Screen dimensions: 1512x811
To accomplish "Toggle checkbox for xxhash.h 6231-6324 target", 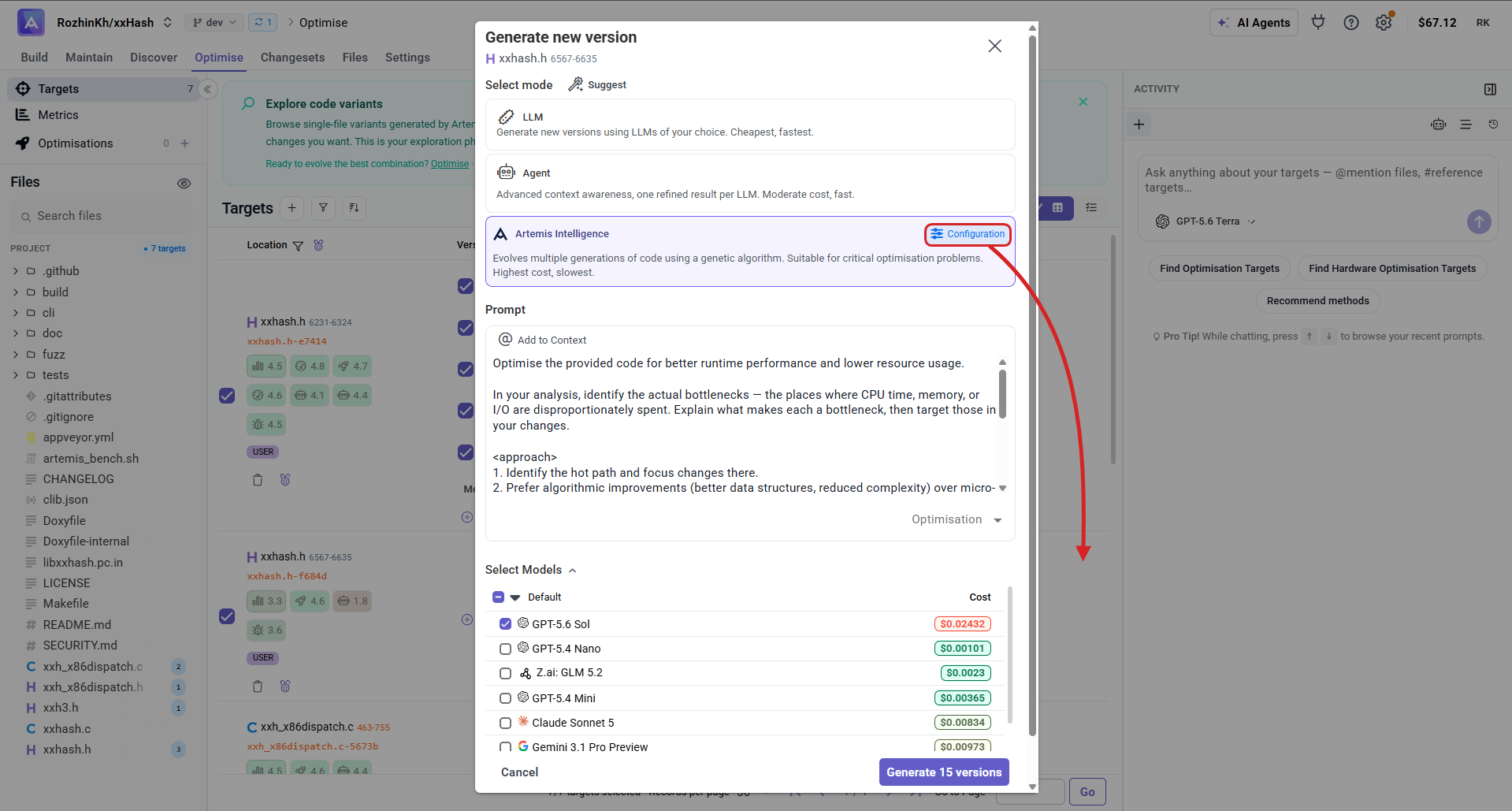I will (227, 396).
